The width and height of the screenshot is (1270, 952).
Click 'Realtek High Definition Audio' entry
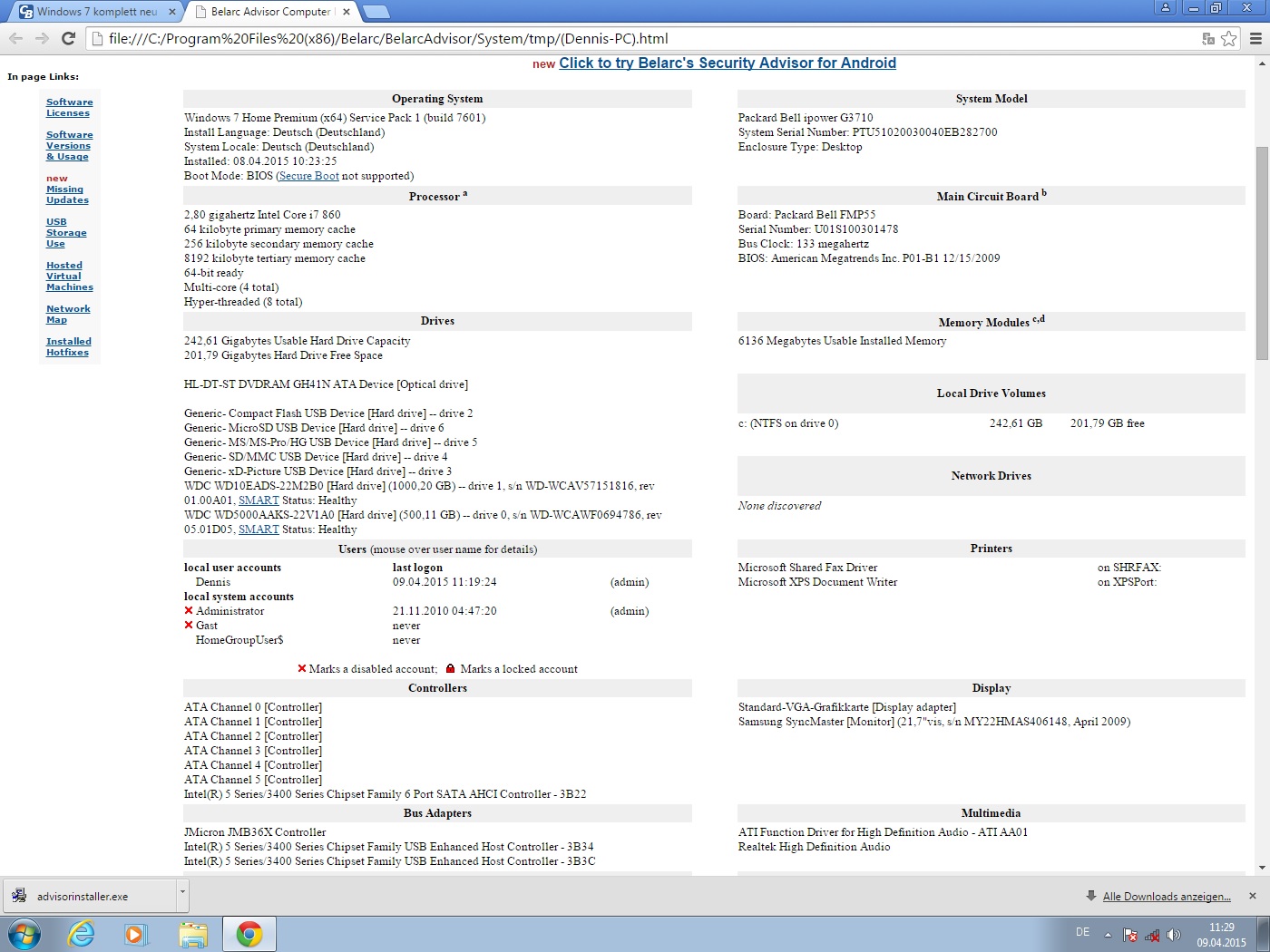pos(814,847)
